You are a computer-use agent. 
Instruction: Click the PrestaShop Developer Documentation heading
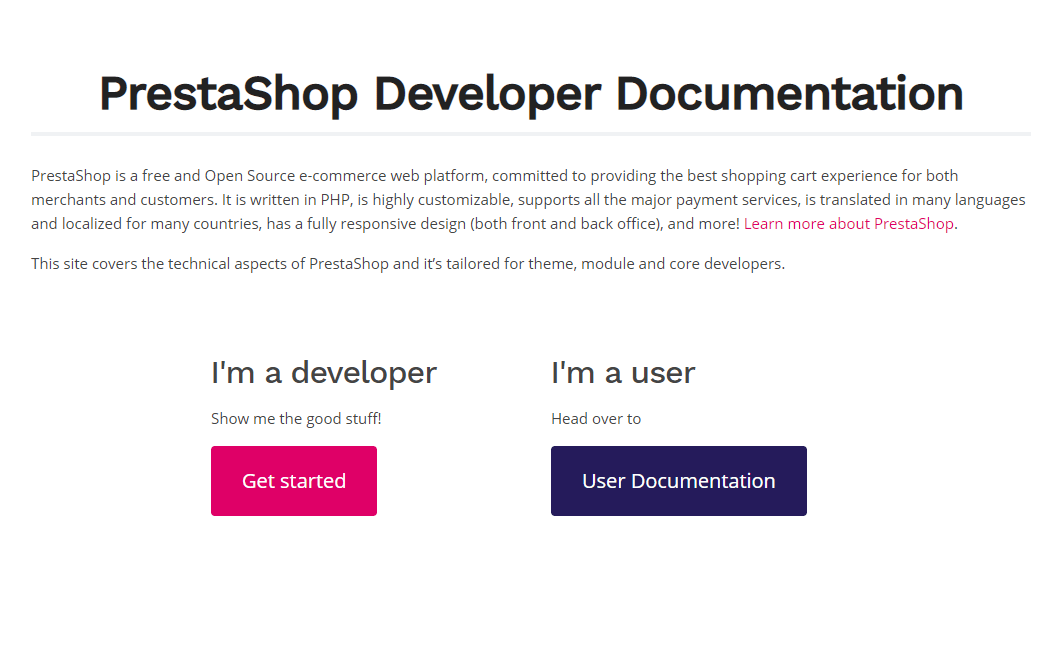tap(530, 93)
